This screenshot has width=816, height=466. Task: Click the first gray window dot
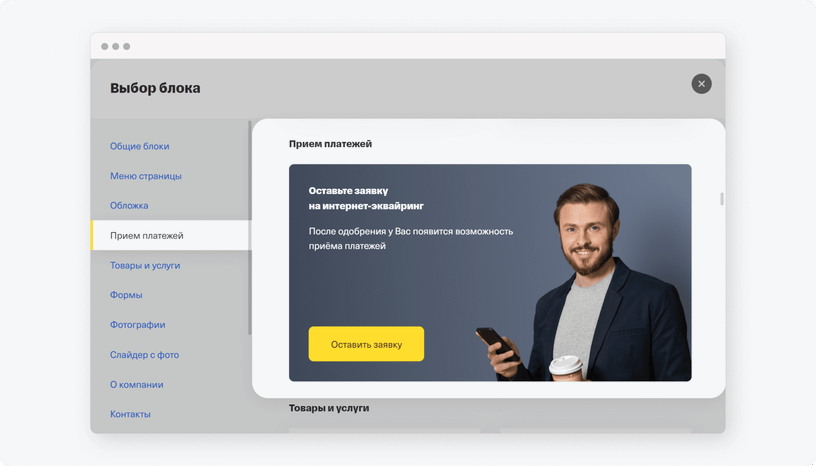105,46
